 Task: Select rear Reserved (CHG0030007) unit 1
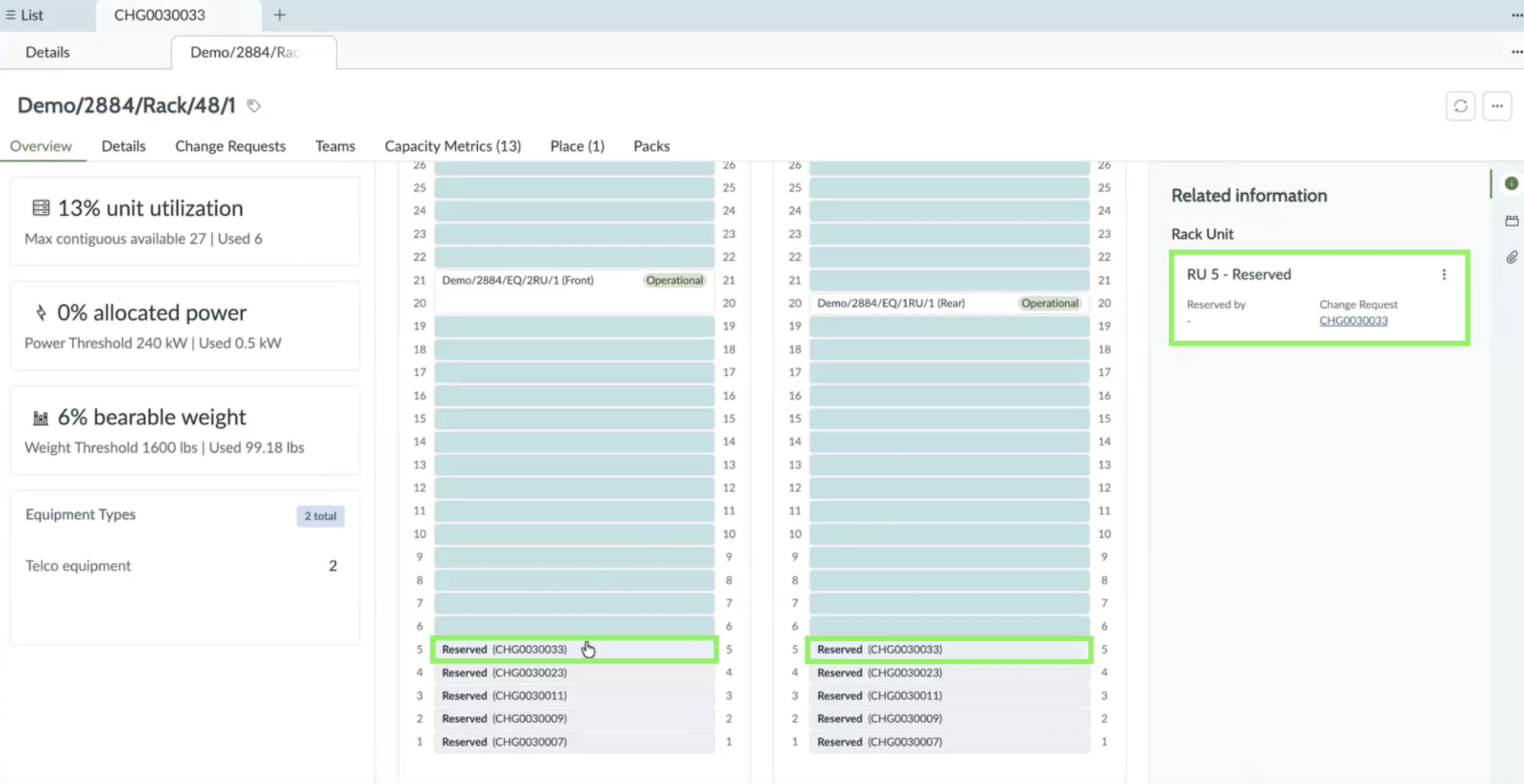949,742
